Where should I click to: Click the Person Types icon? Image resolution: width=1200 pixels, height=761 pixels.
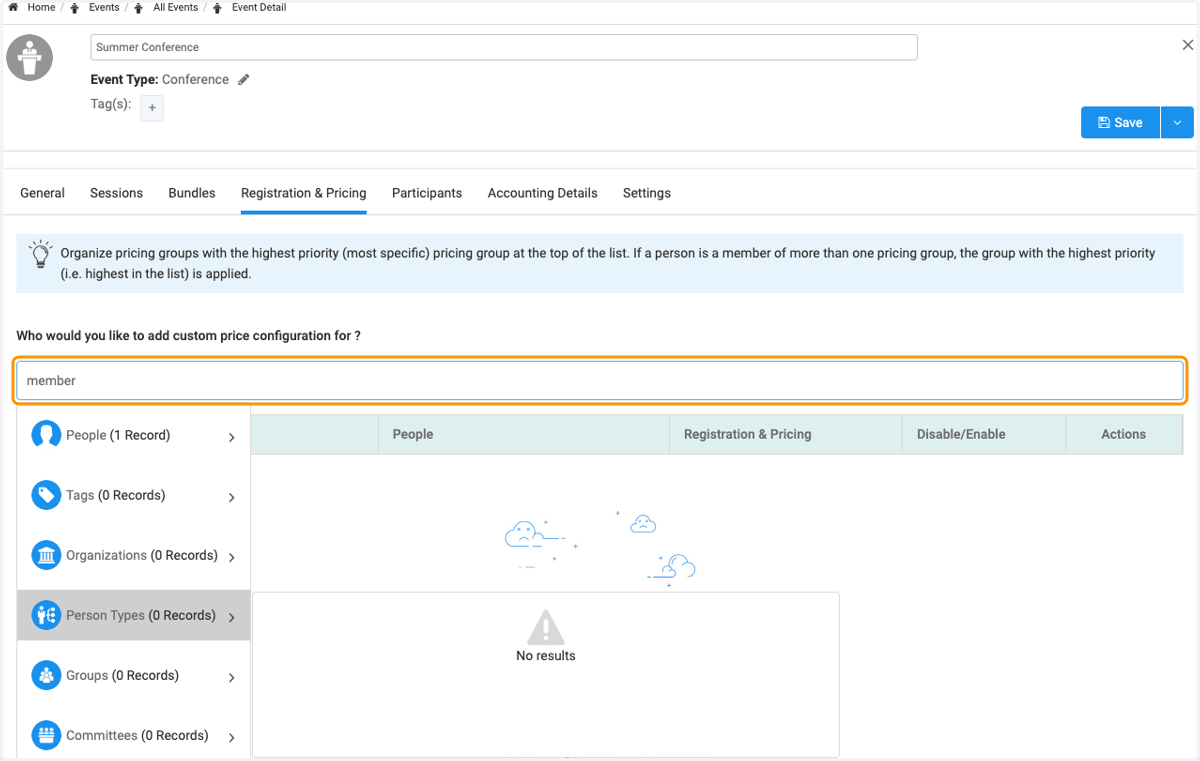pos(46,615)
